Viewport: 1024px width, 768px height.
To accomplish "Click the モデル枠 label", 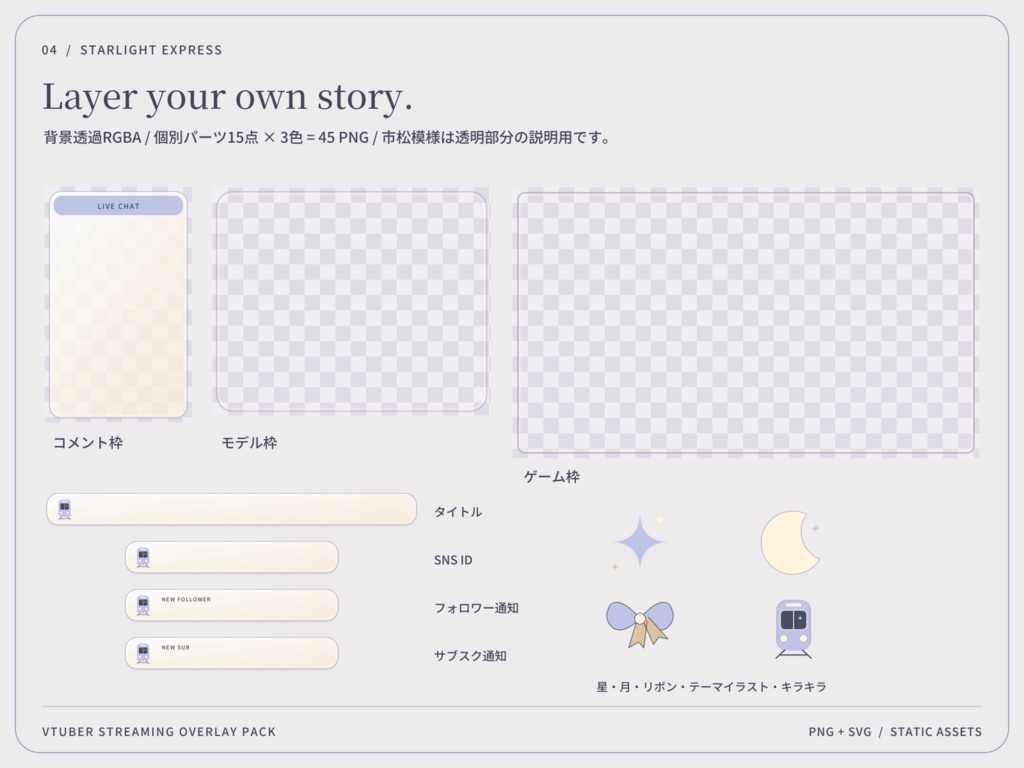I will 249,443.
